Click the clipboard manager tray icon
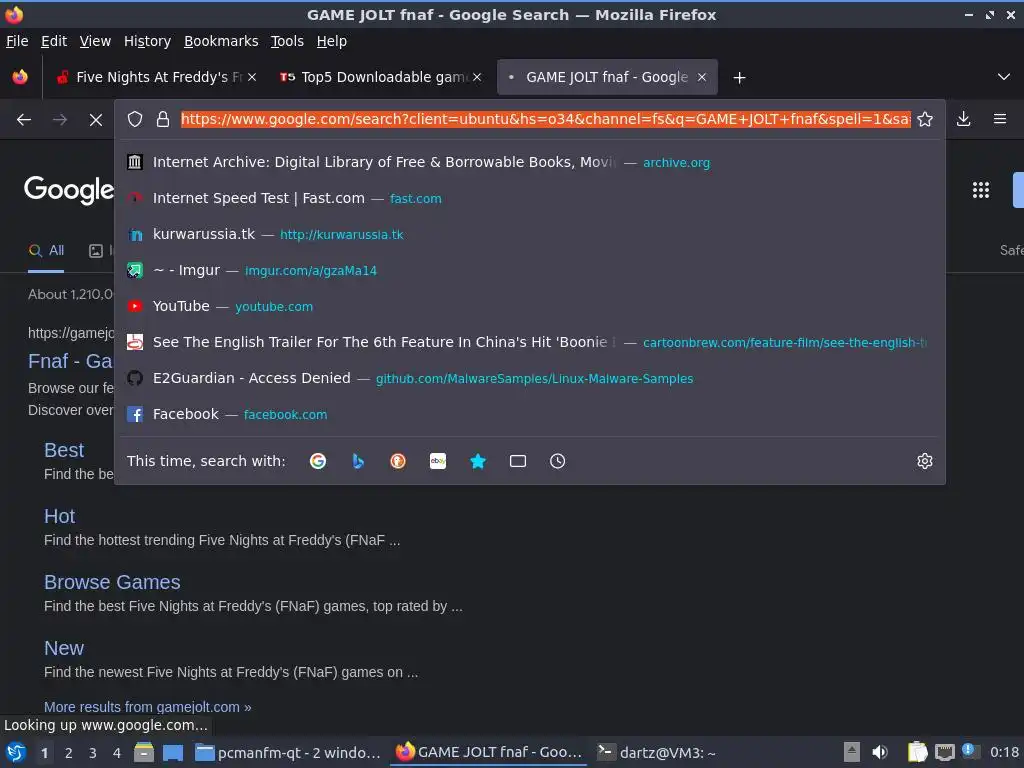The height and width of the screenshot is (768, 1024). 917,752
